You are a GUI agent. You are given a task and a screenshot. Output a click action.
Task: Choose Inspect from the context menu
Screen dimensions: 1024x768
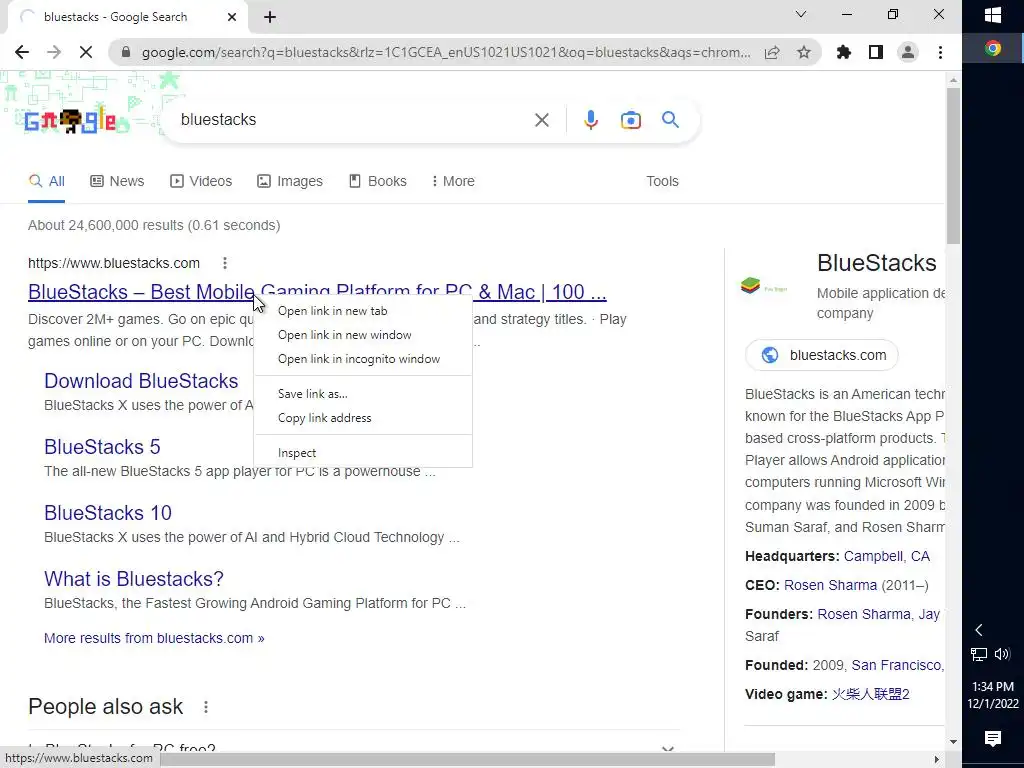tap(362, 453)
